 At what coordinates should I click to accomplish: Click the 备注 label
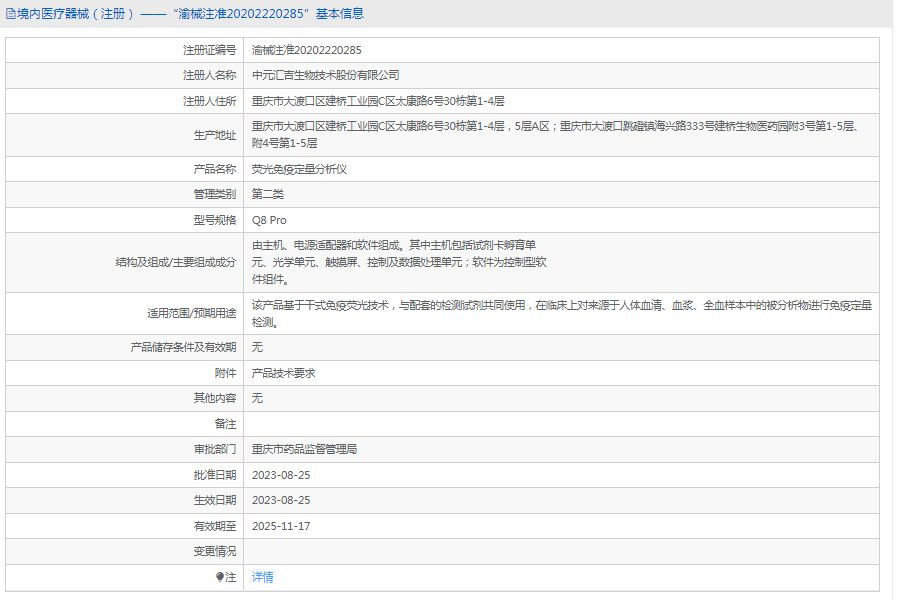coord(225,424)
